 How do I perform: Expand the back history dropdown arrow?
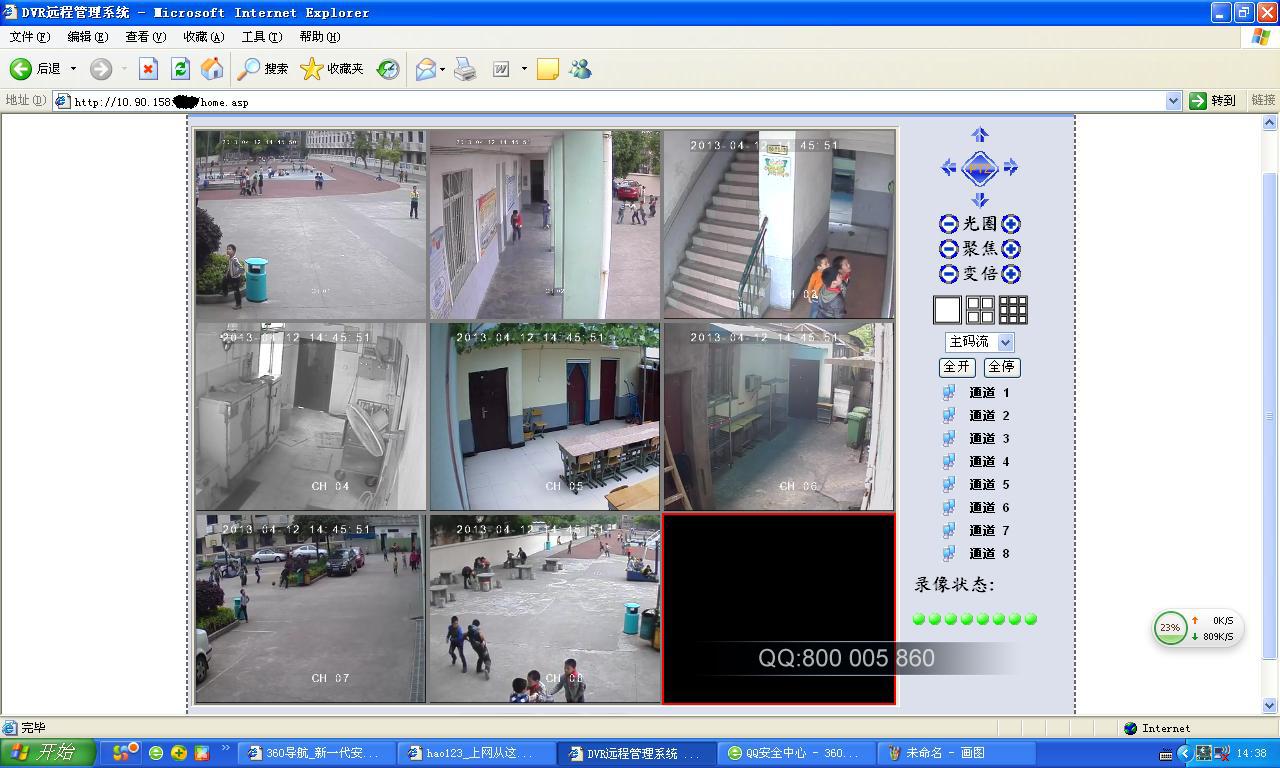pyautogui.click(x=73, y=69)
